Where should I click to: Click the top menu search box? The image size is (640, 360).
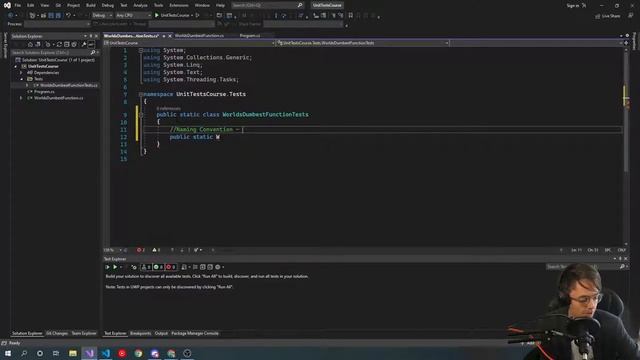pos(267,5)
